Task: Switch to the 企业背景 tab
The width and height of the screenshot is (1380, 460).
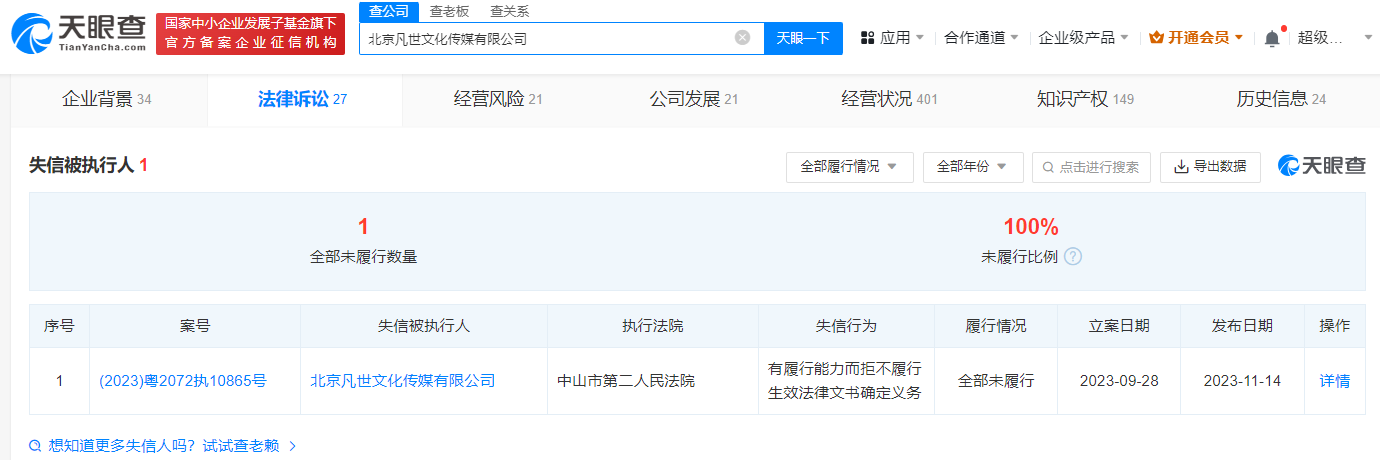Action: point(107,99)
